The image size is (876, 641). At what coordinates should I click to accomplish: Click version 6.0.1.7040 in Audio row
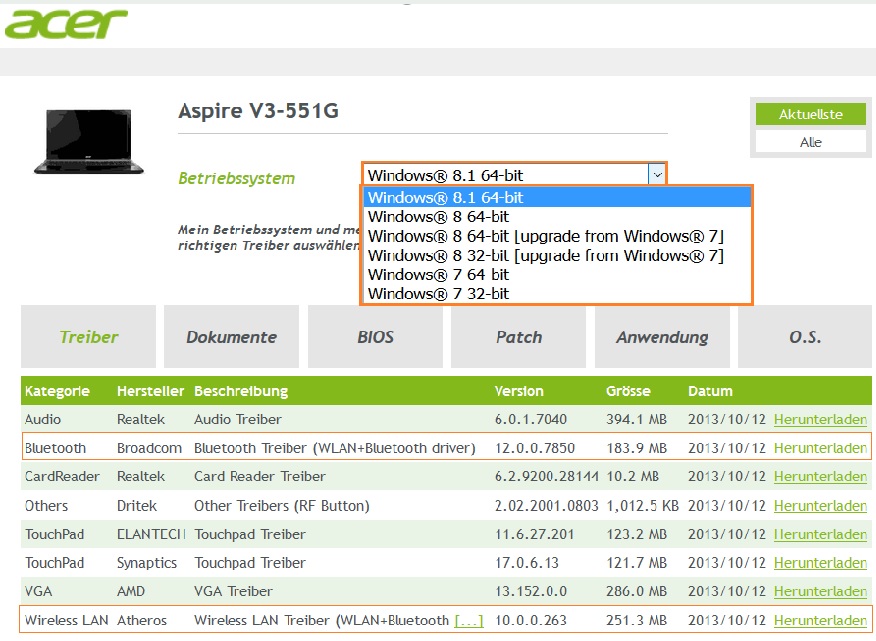tap(531, 419)
